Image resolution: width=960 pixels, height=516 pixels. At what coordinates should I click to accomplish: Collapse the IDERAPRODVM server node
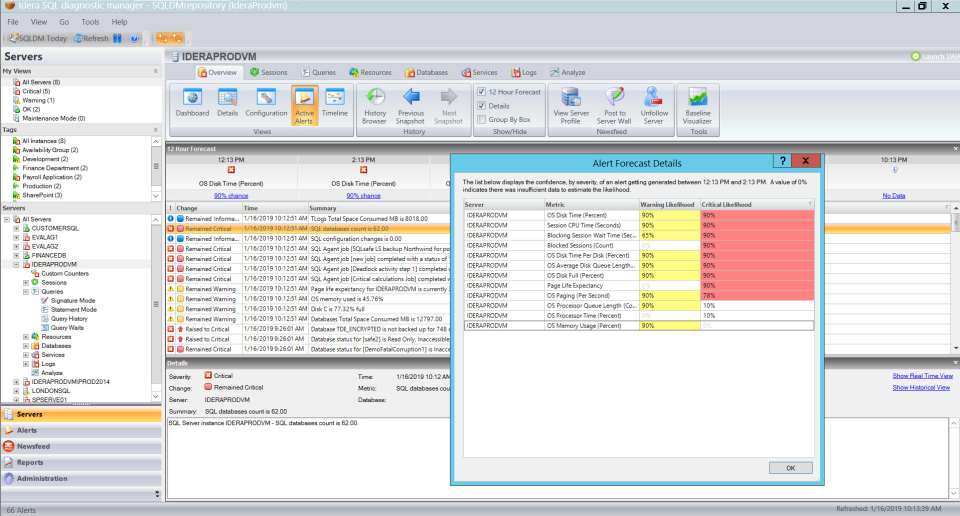[x=17, y=264]
